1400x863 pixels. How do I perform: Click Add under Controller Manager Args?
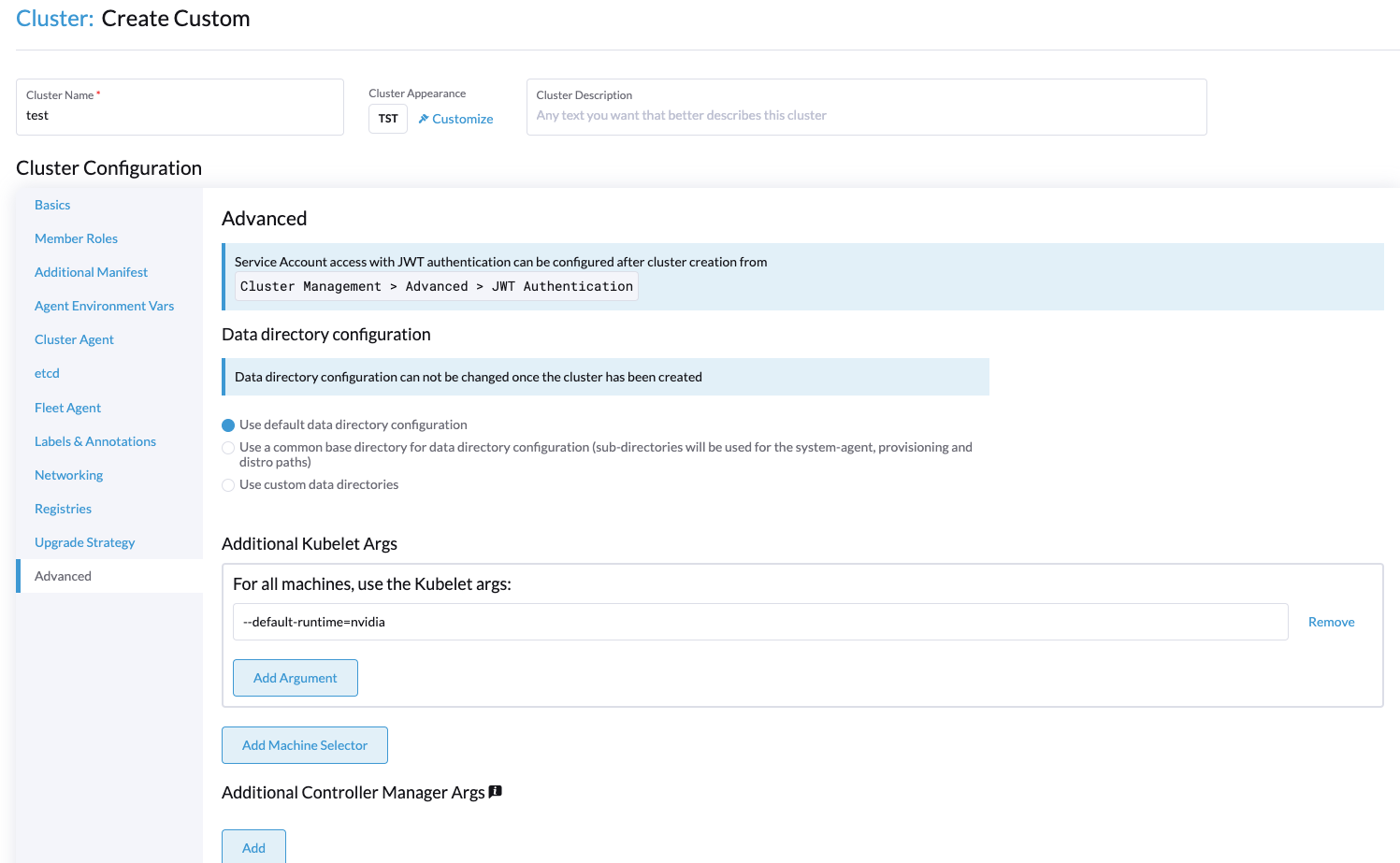click(x=253, y=847)
